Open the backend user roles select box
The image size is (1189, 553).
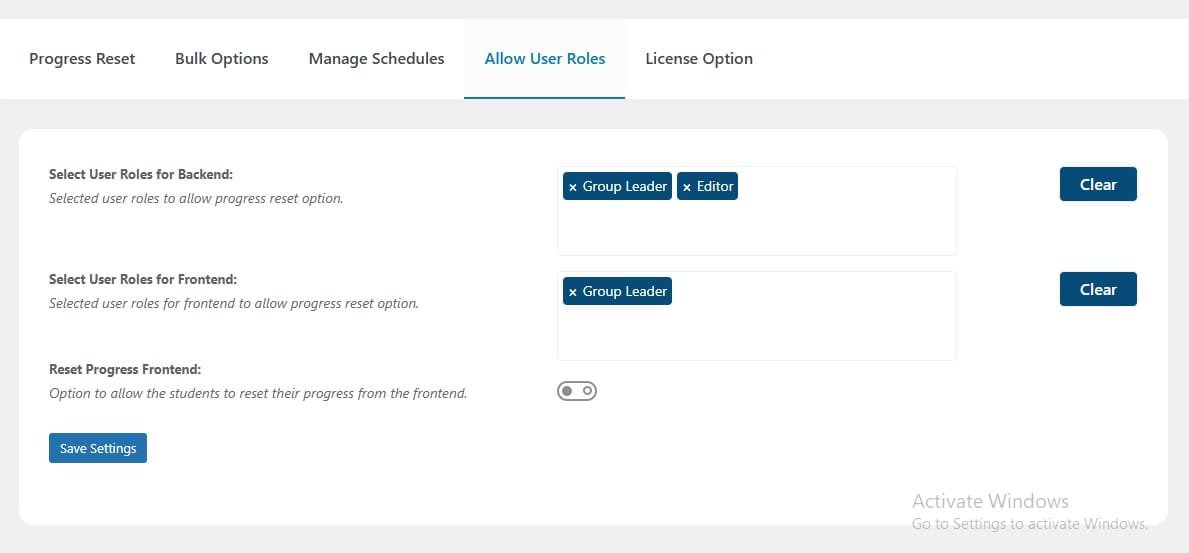(757, 211)
